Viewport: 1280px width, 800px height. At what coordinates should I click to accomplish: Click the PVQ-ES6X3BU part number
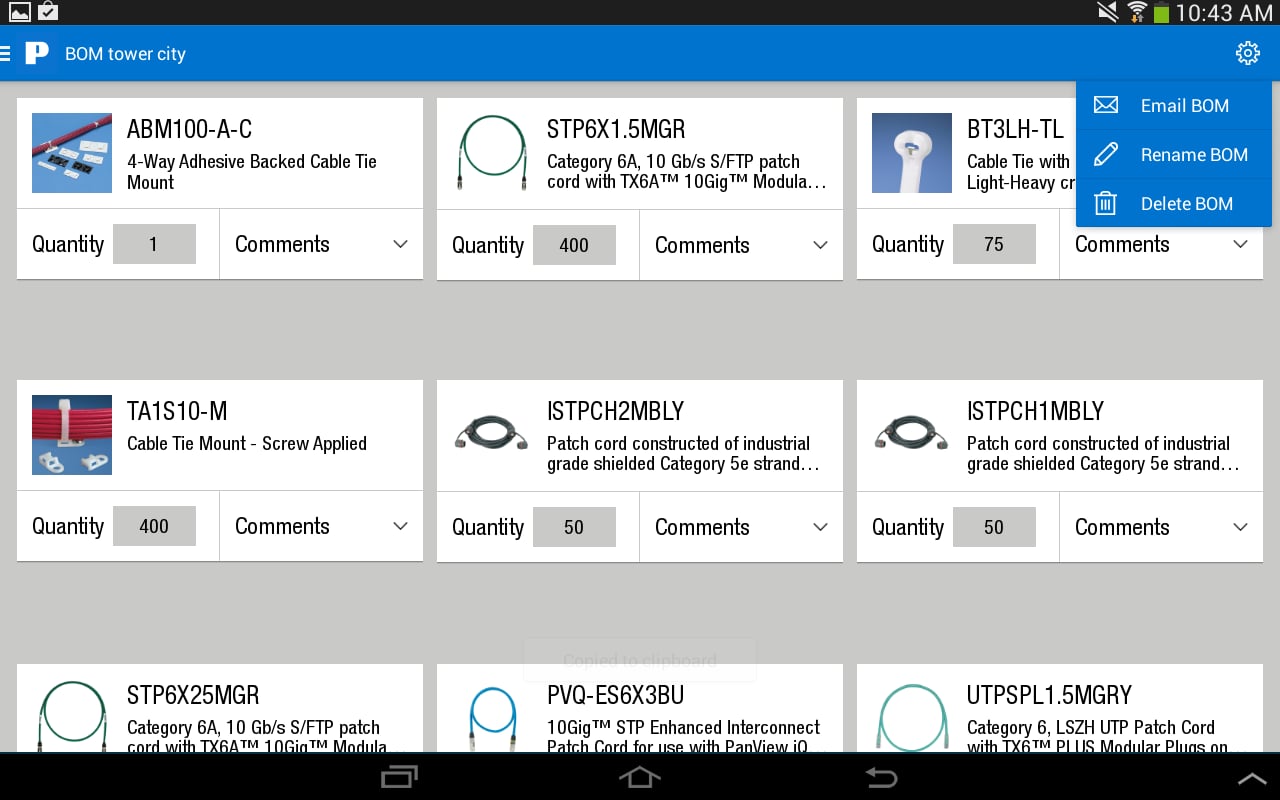click(616, 695)
